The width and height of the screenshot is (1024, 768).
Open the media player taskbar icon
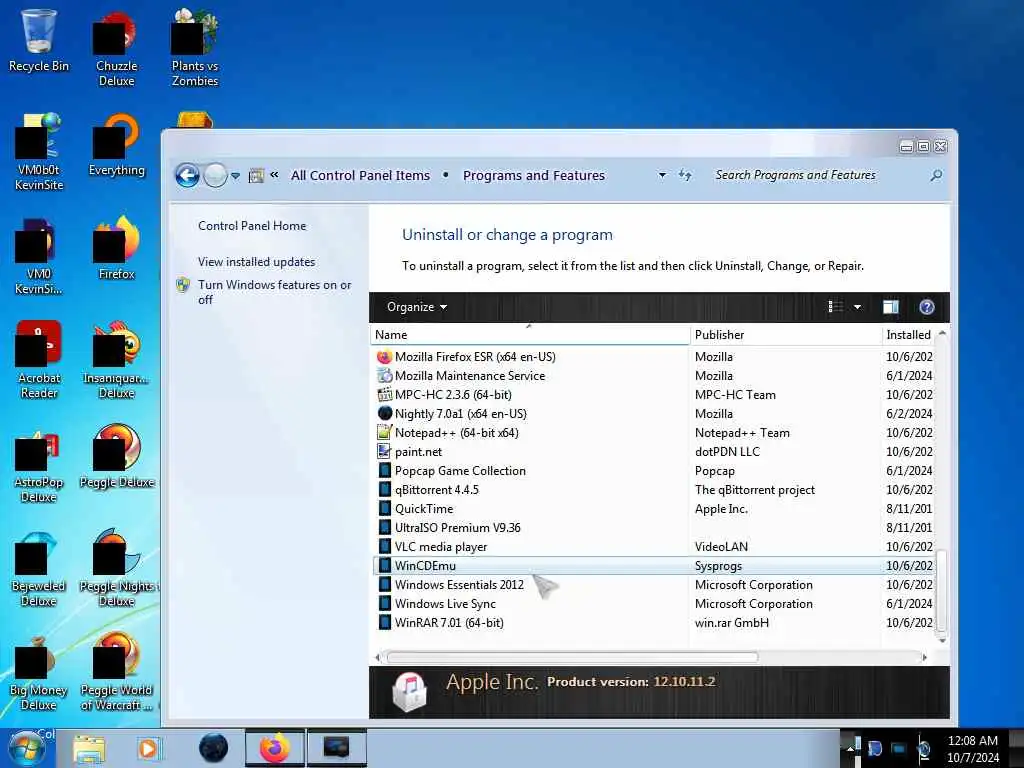(x=148, y=748)
